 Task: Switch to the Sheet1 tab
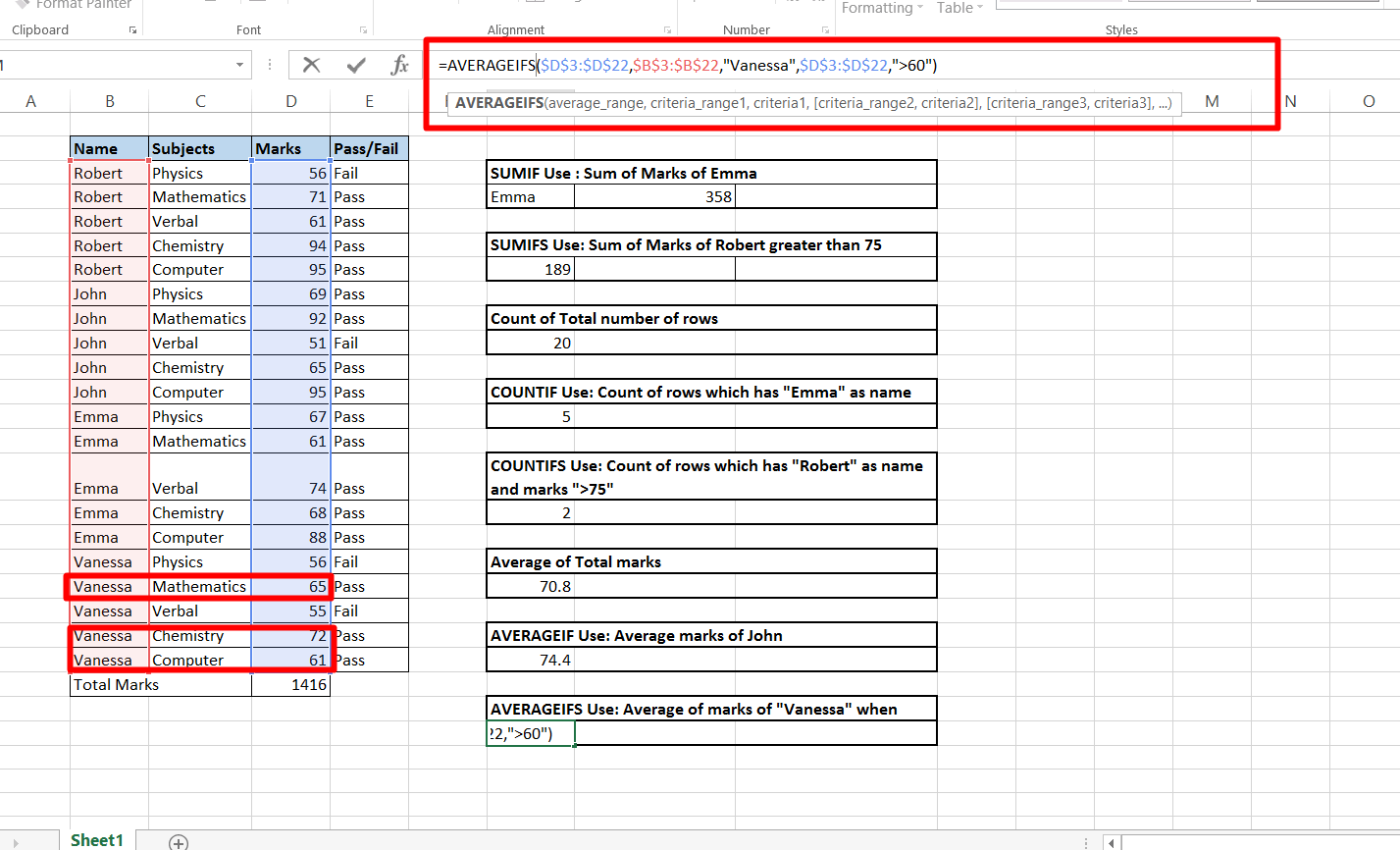(97, 840)
